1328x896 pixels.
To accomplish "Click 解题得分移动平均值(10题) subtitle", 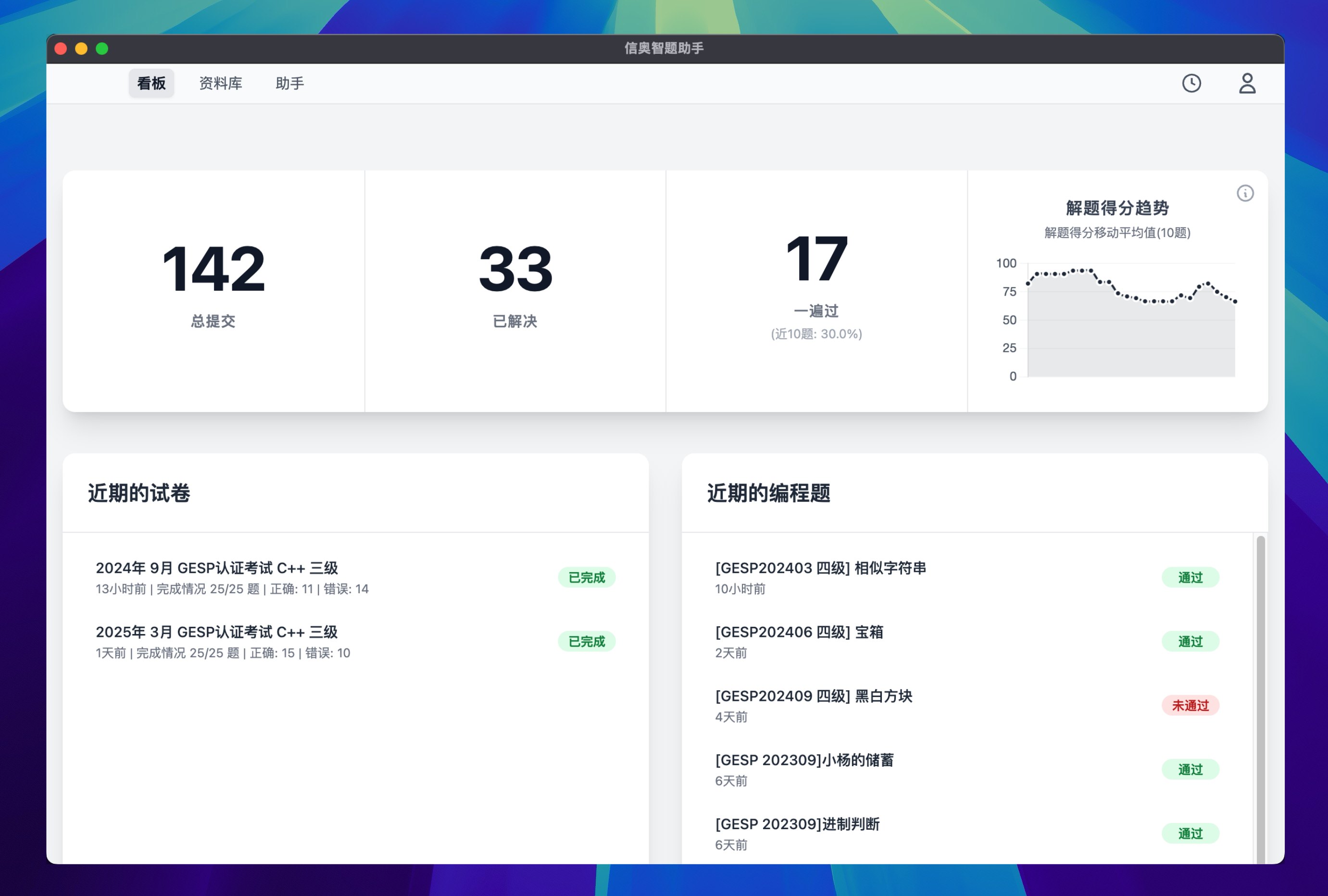I will tap(1117, 233).
